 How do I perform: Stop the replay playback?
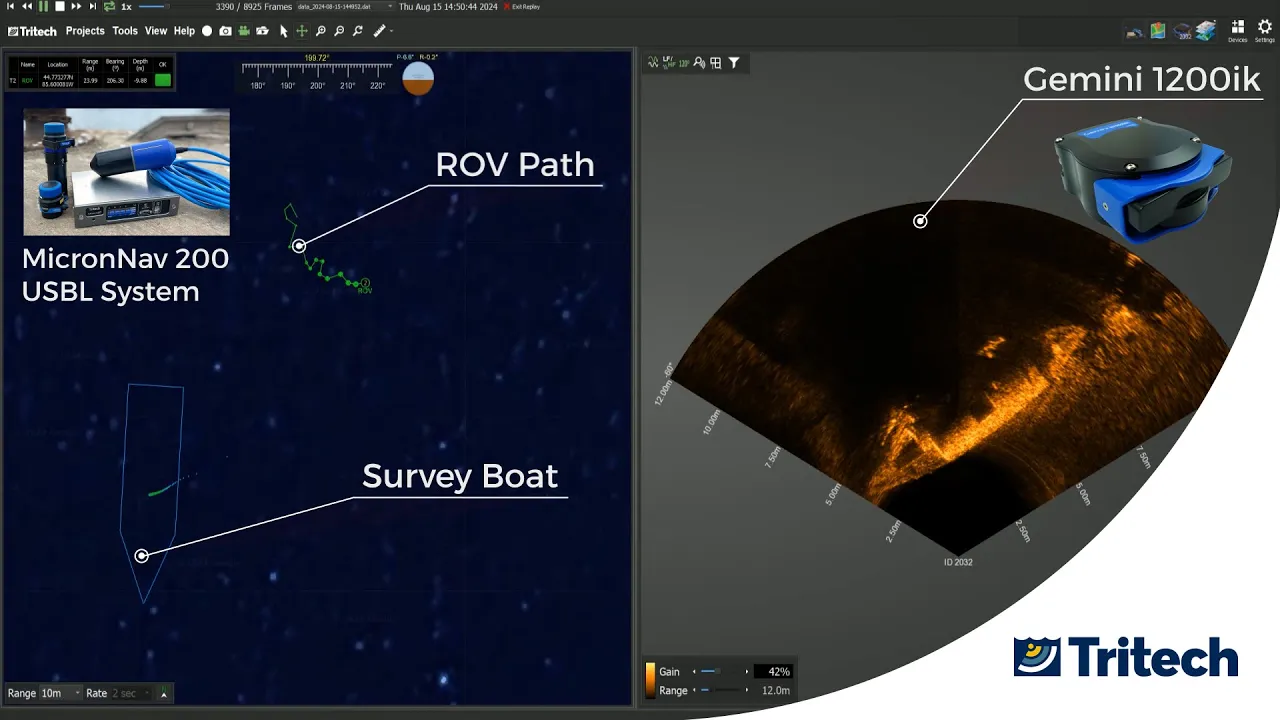pyautogui.click(x=60, y=6)
